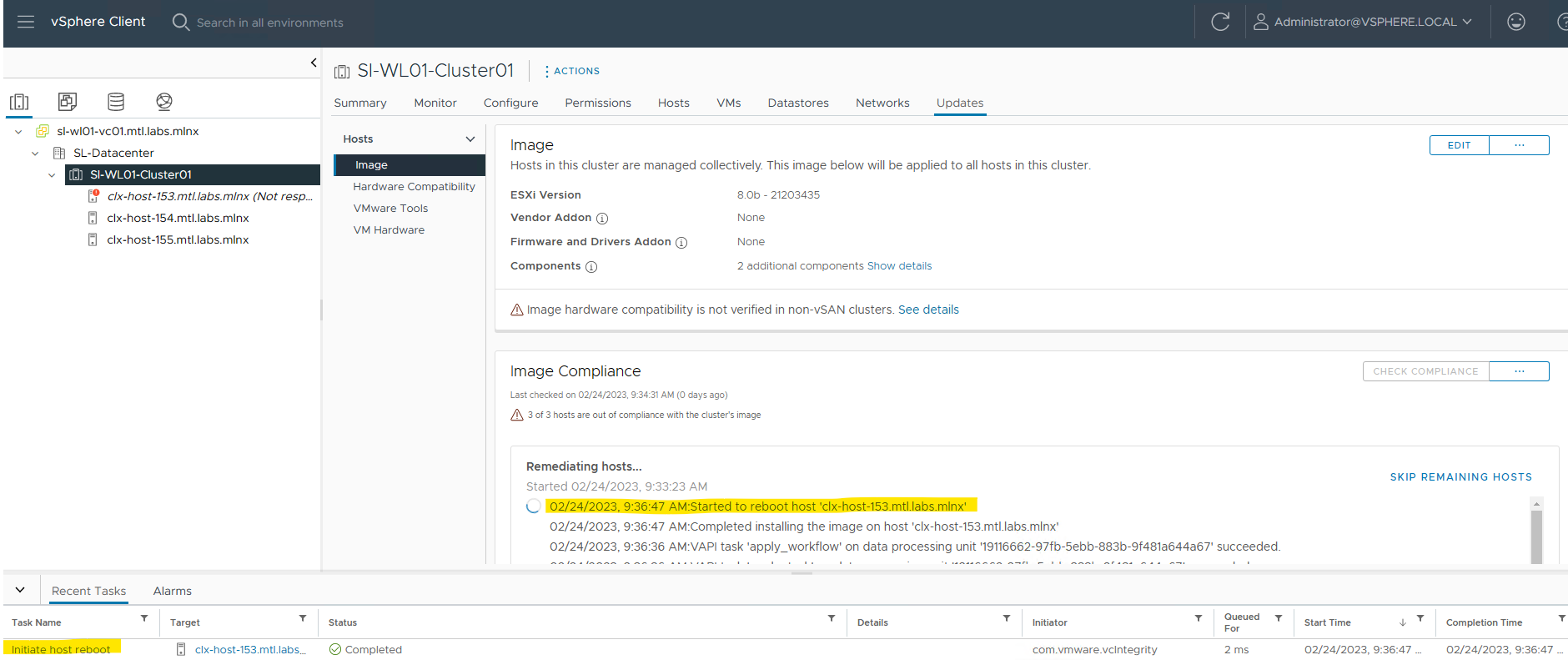Click the user account icon
Screen dimensions: 1568x660
(1261, 22)
